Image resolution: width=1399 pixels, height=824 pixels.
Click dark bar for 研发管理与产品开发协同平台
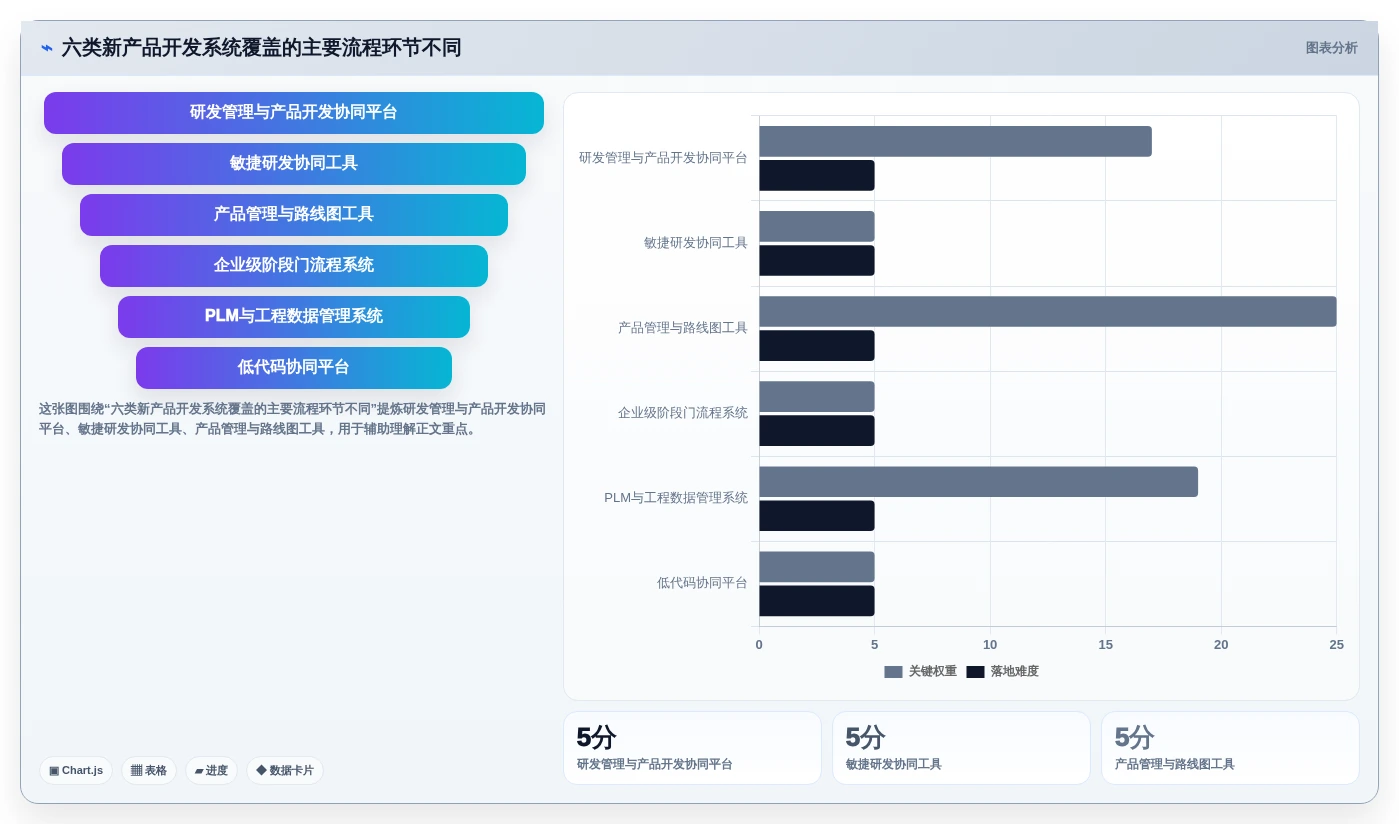point(817,176)
